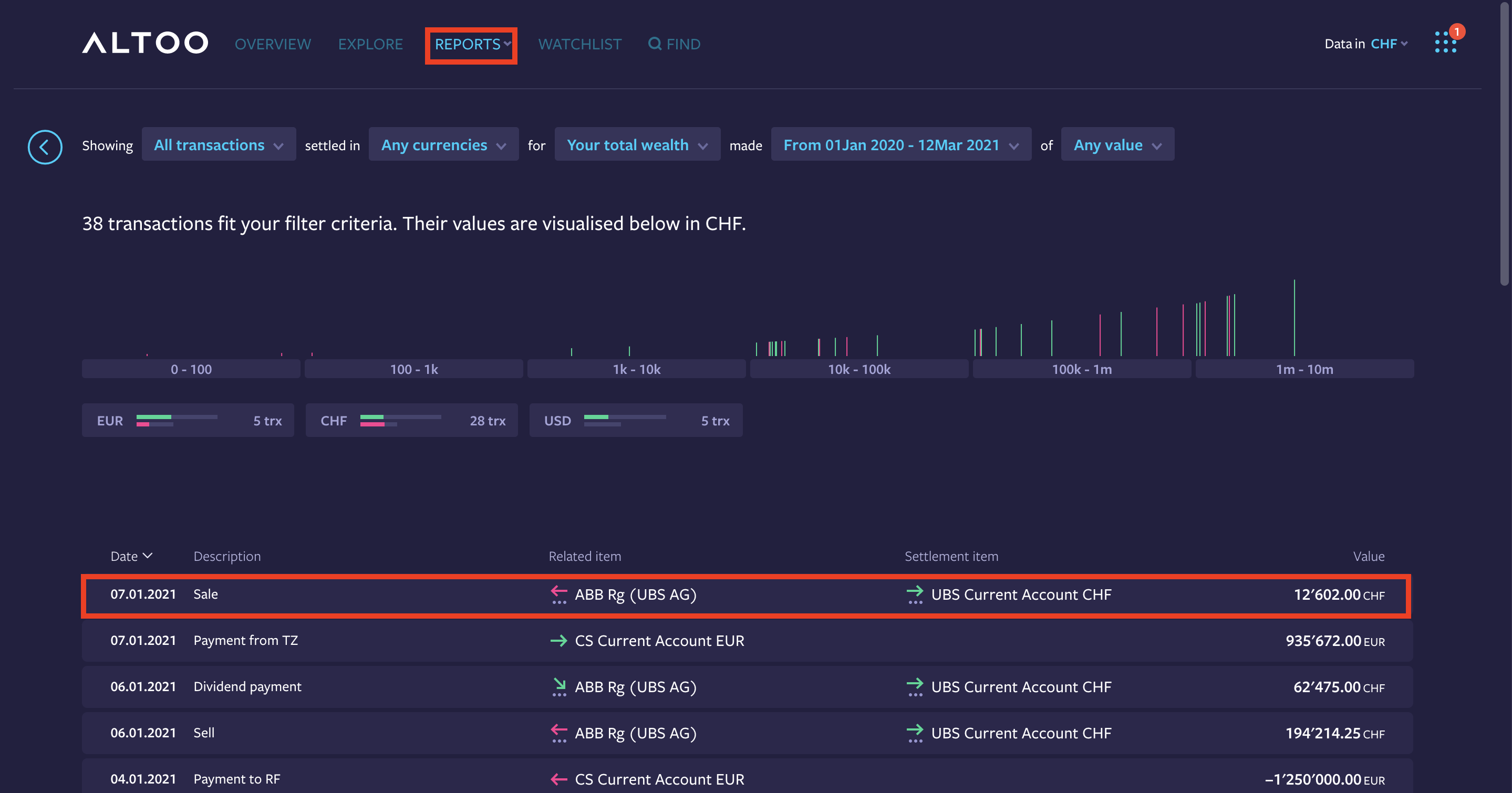Open UBS Current Account CHF in the Sale row
Screen dimensions: 1512x793
coord(1021,594)
